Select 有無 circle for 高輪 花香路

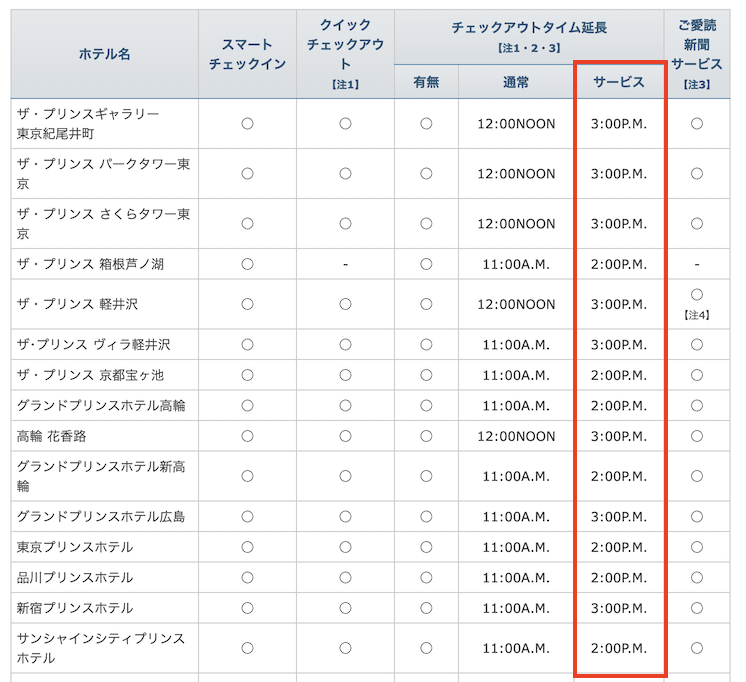(426, 436)
